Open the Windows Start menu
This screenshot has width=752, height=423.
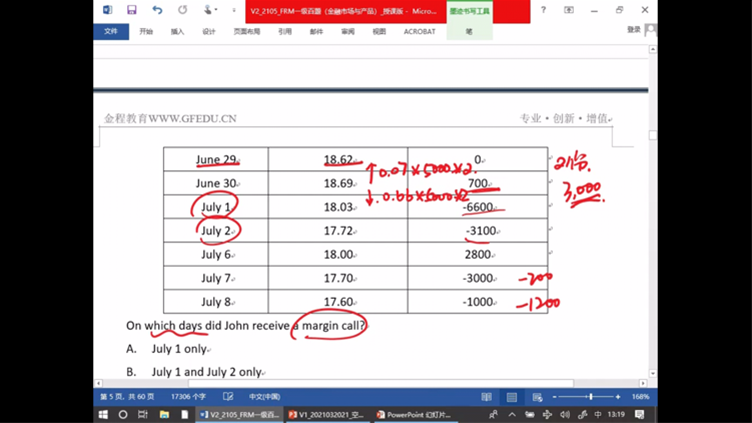point(103,414)
